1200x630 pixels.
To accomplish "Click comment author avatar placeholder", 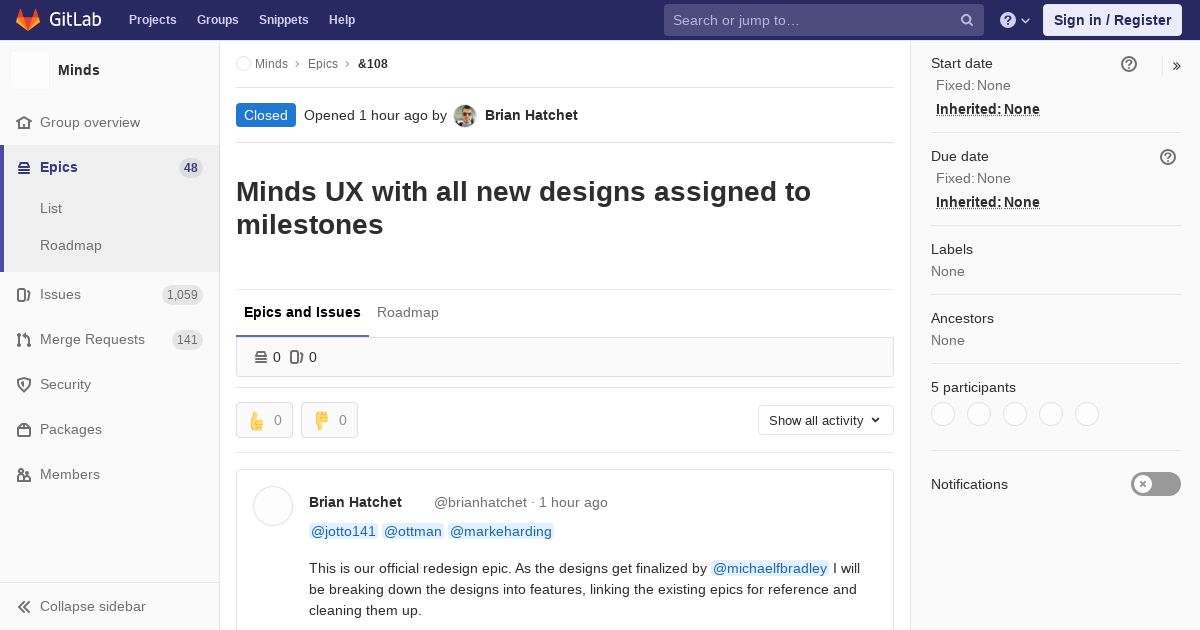I will 273,507.
